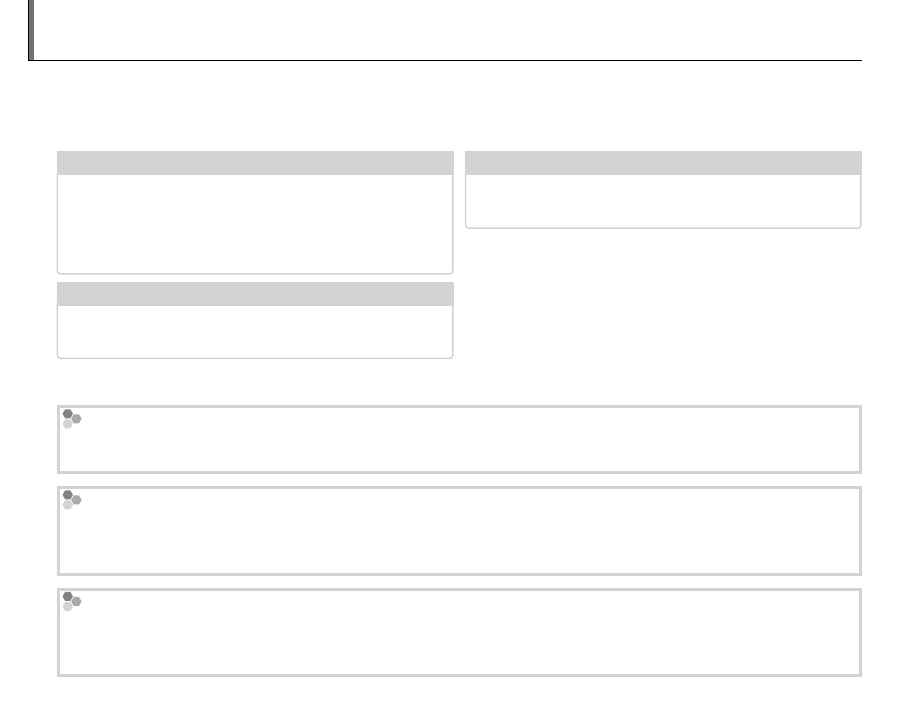This screenshot has height=720, width=918.
Task: Click inside the top-left panel's white body
Action: [255, 223]
